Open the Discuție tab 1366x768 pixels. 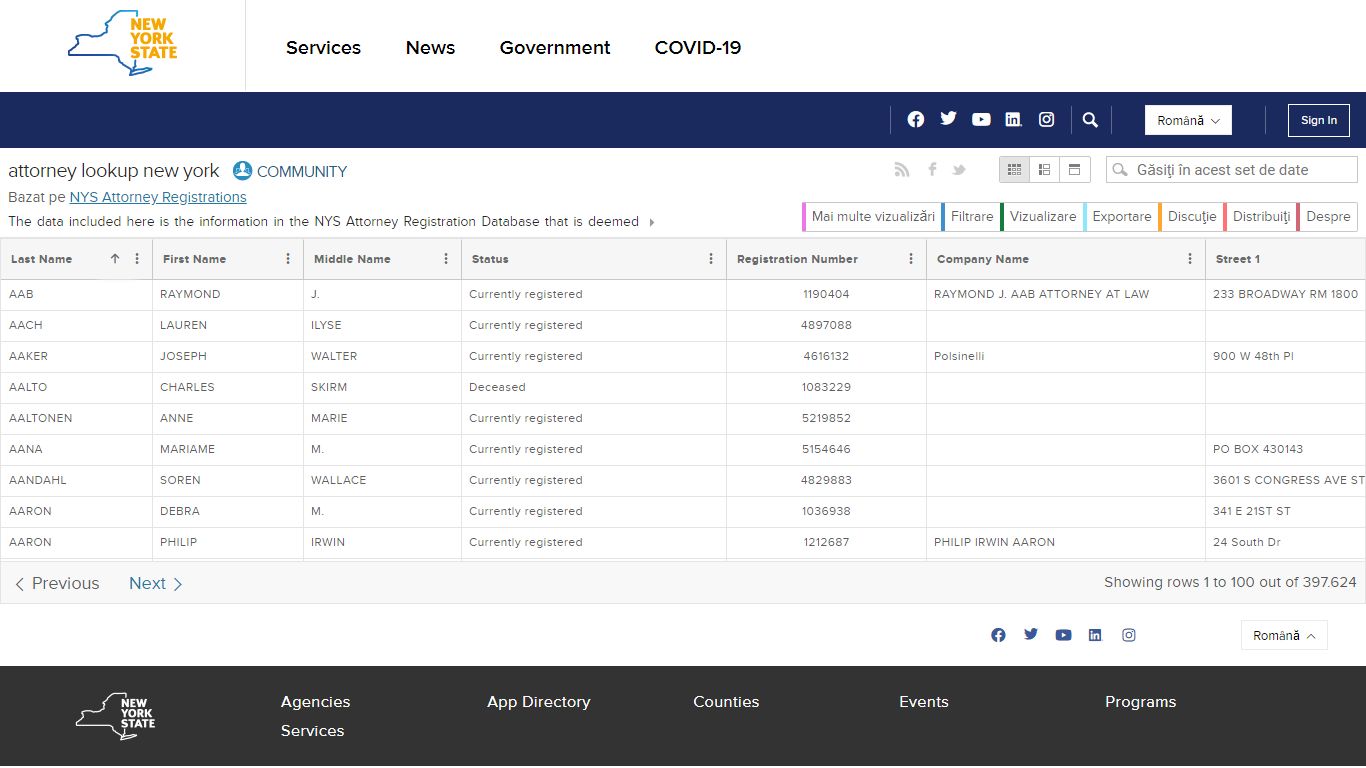pyautogui.click(x=1191, y=216)
